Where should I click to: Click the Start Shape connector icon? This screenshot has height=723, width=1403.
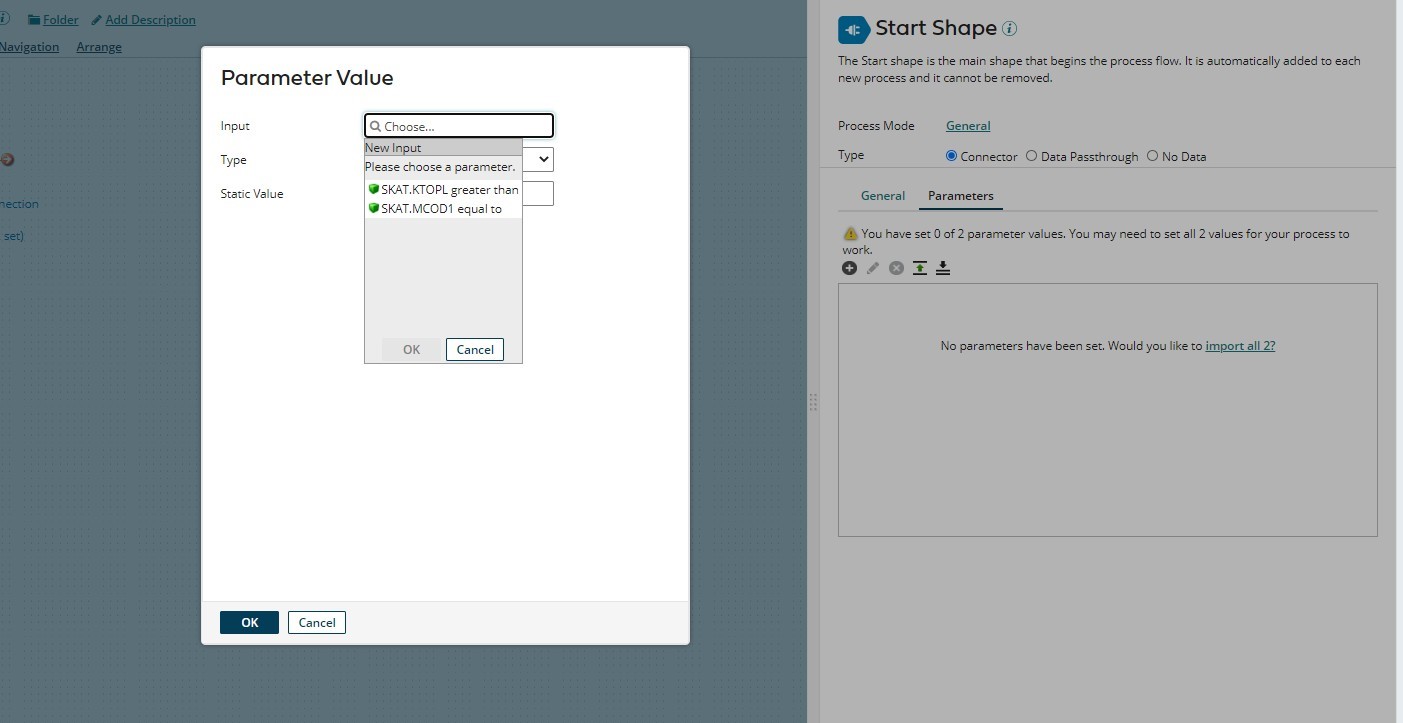point(851,29)
